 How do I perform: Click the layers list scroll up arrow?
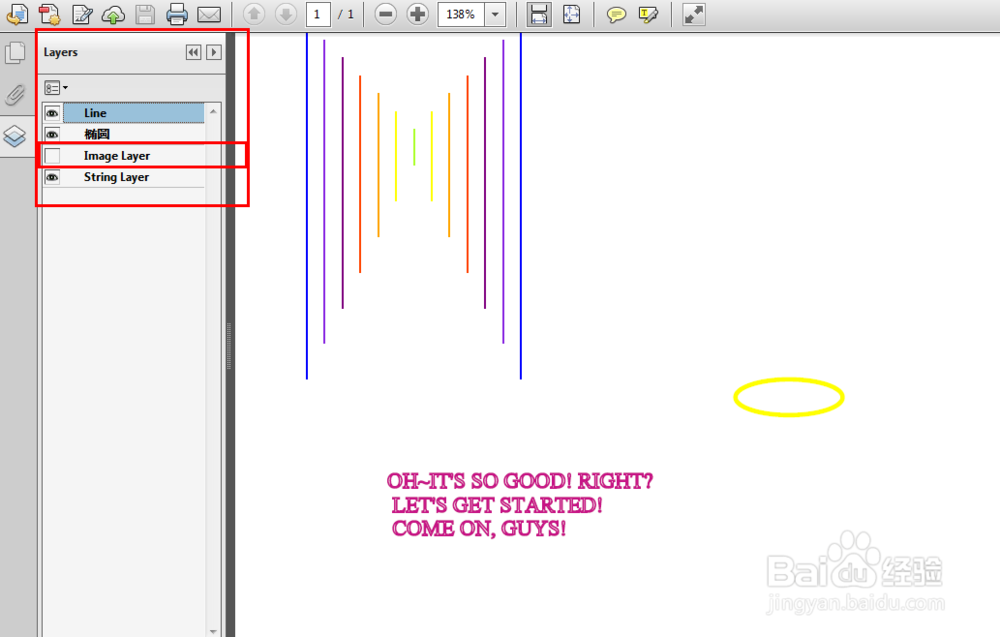click(x=214, y=112)
